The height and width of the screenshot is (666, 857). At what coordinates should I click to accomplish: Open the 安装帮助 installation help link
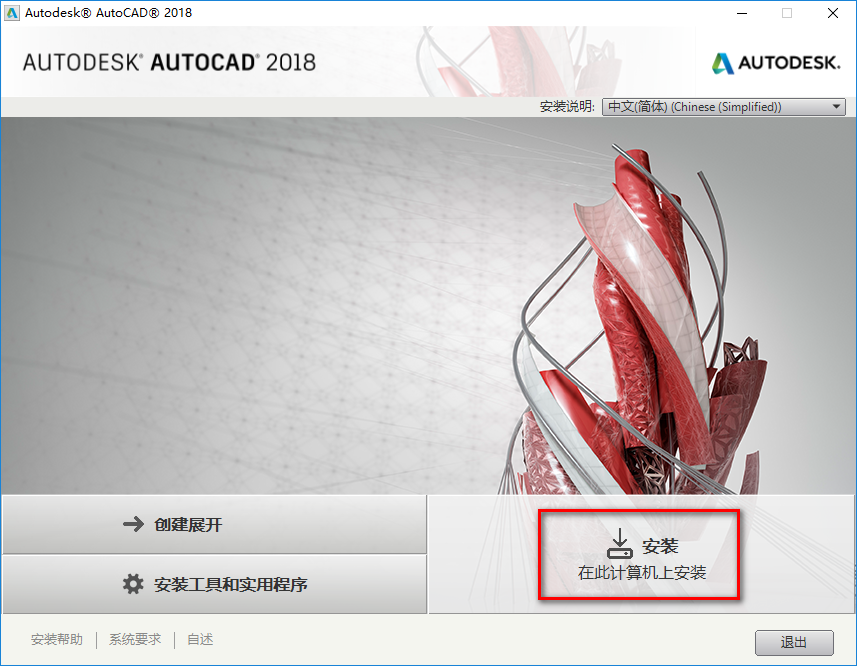click(x=56, y=639)
